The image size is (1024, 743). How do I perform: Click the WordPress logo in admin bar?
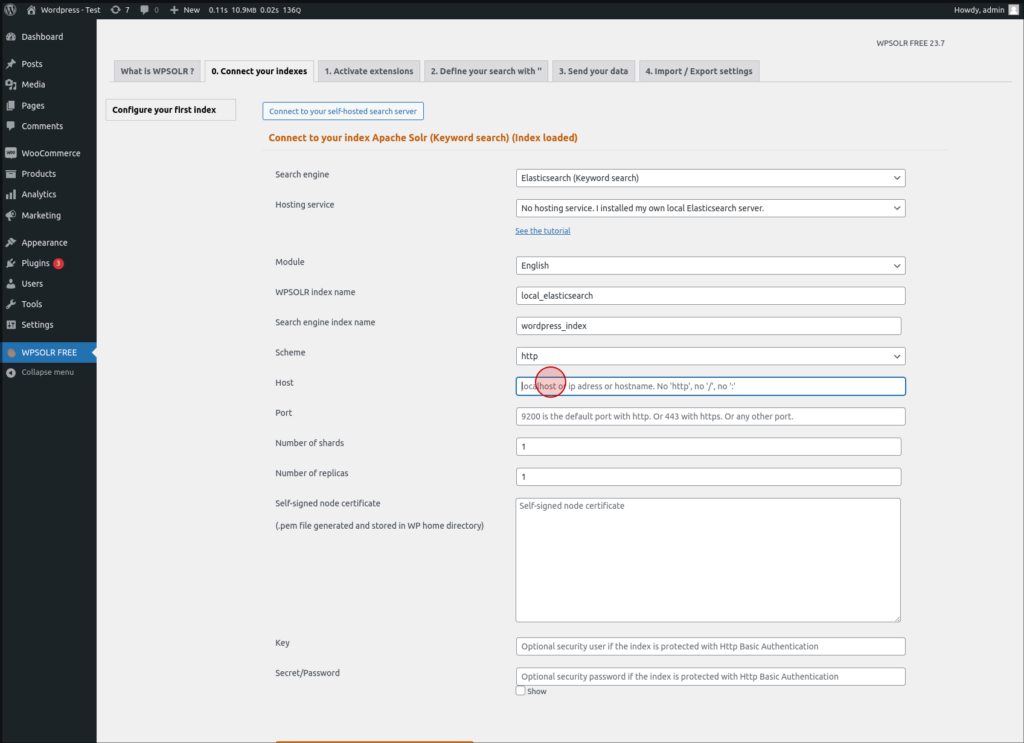[10, 10]
